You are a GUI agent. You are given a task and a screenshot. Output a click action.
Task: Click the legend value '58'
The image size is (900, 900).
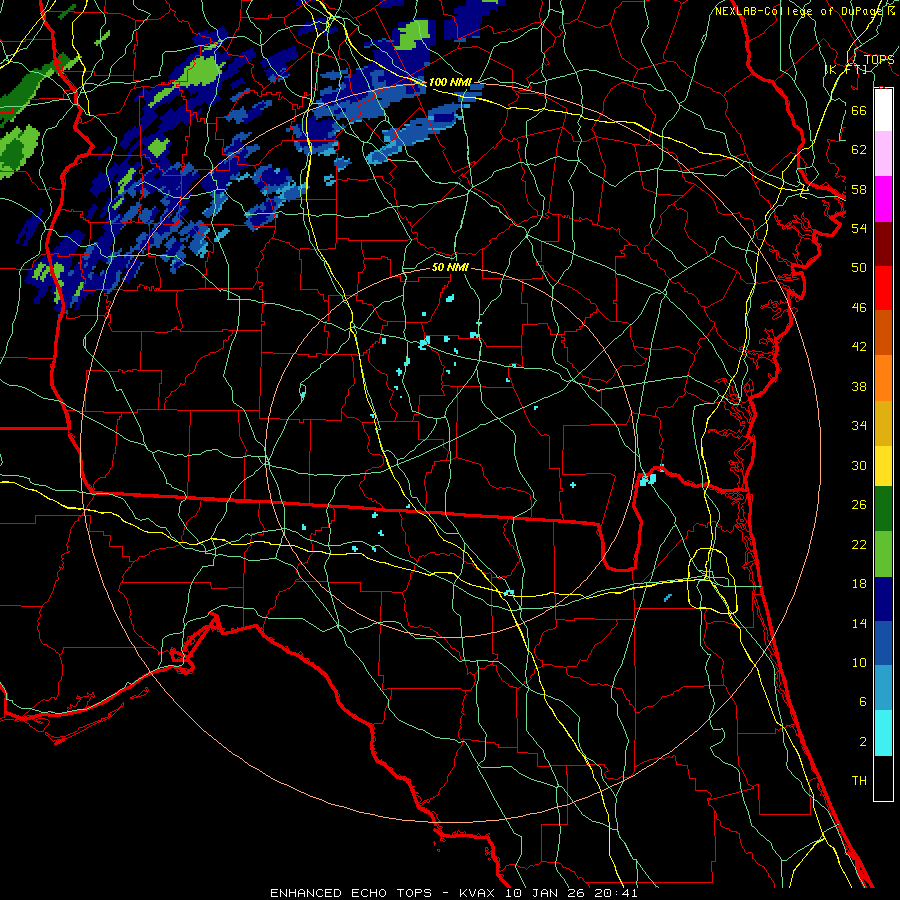click(x=859, y=189)
